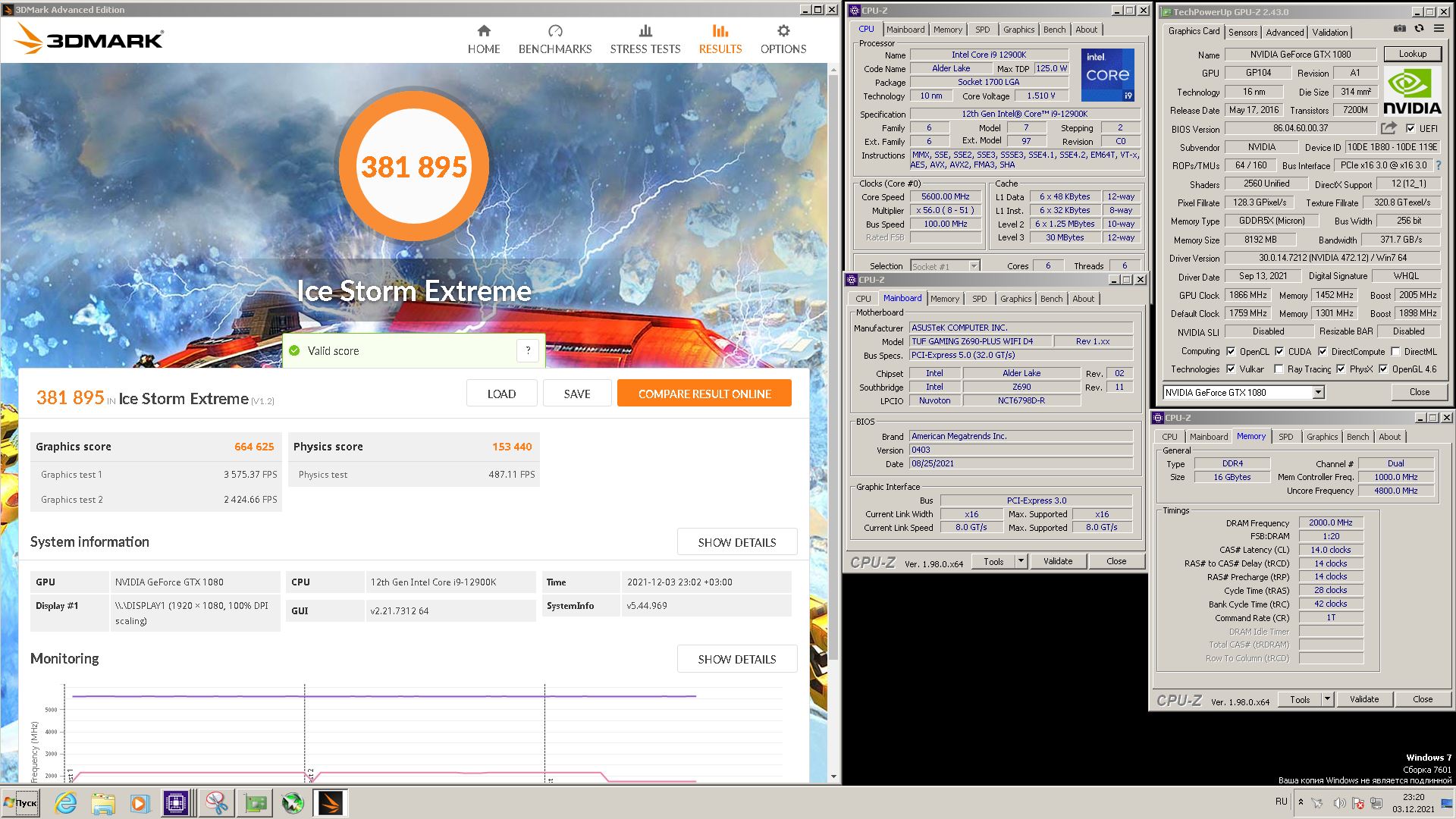
Task: Click the Tools button in the Memory CPU-Z window
Action: (1300, 699)
